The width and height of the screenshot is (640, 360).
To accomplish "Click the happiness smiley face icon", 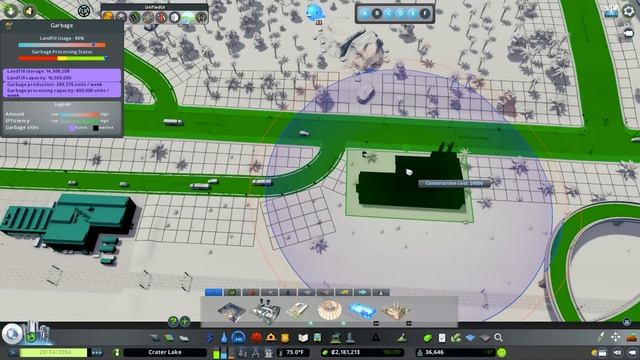I will (502, 352).
